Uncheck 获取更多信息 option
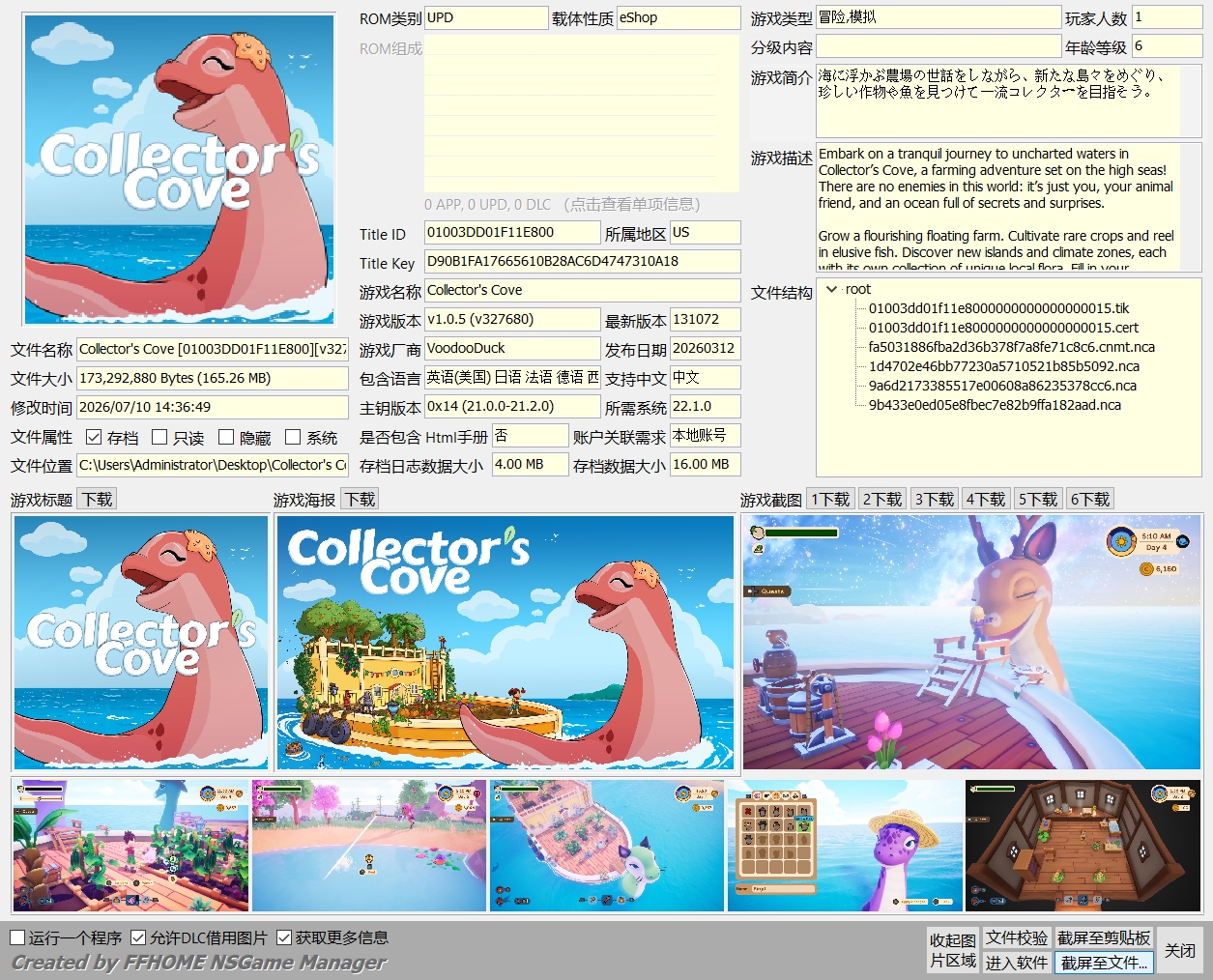1213x980 pixels. tap(284, 937)
